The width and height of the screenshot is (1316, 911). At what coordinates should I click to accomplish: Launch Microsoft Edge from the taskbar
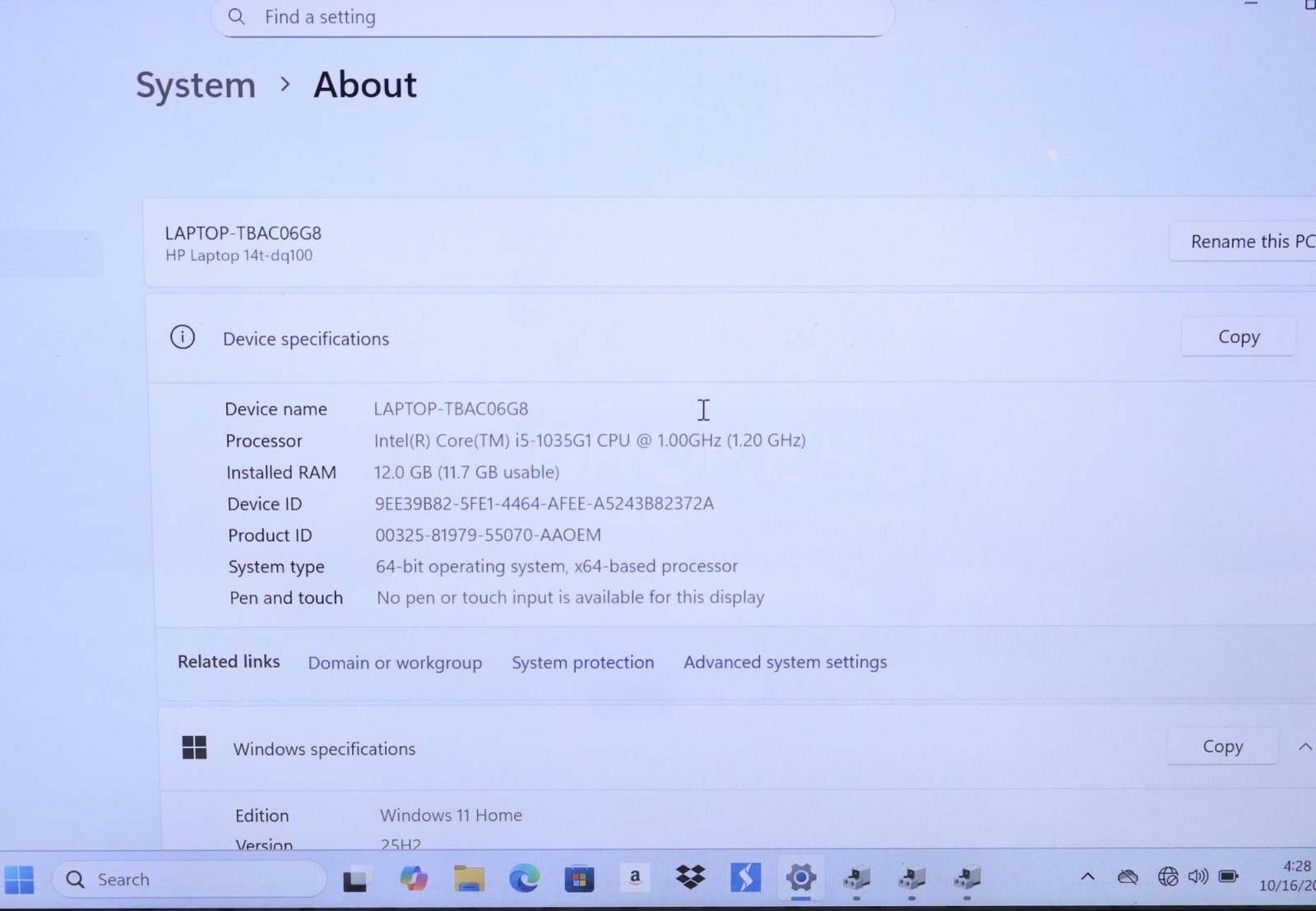(x=524, y=879)
